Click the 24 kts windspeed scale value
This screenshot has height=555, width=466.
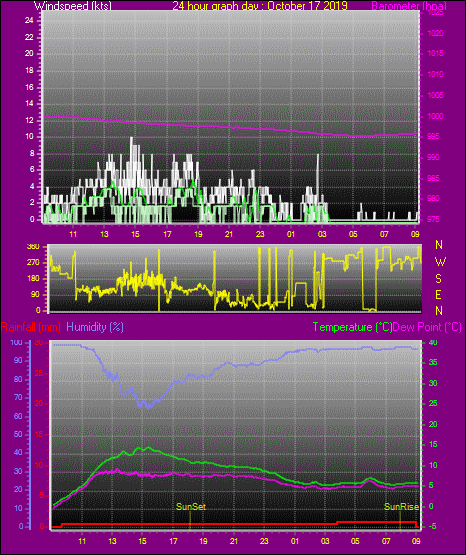tap(29, 21)
